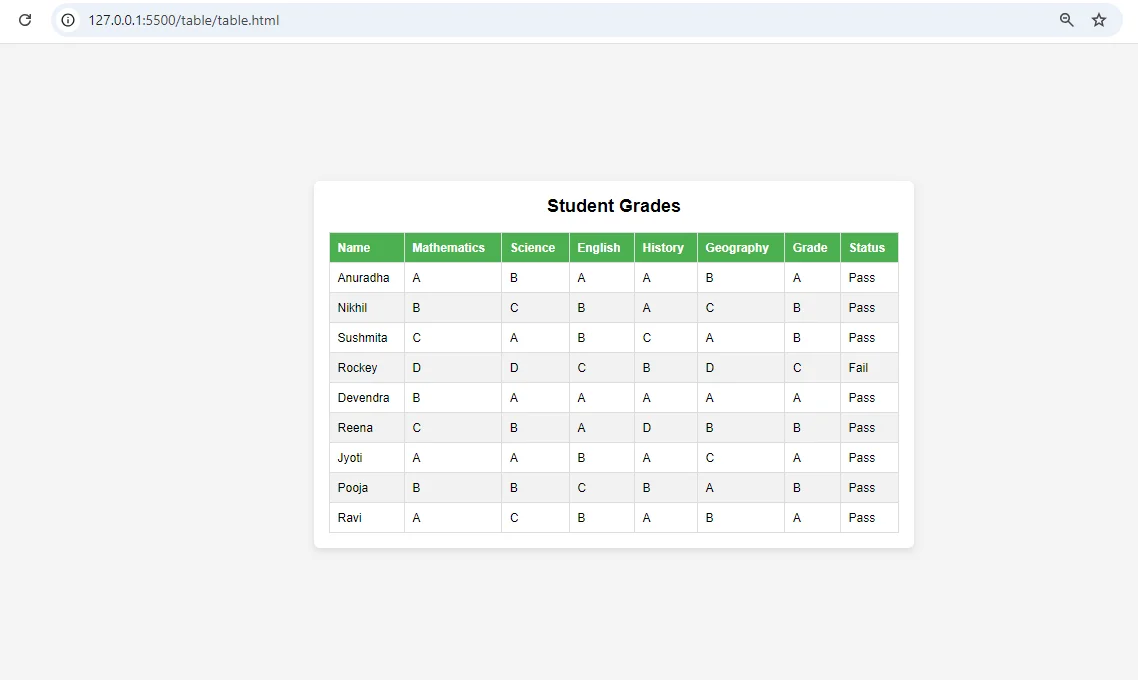
Task: Select Nikhil's row in the table
Action: (352, 307)
